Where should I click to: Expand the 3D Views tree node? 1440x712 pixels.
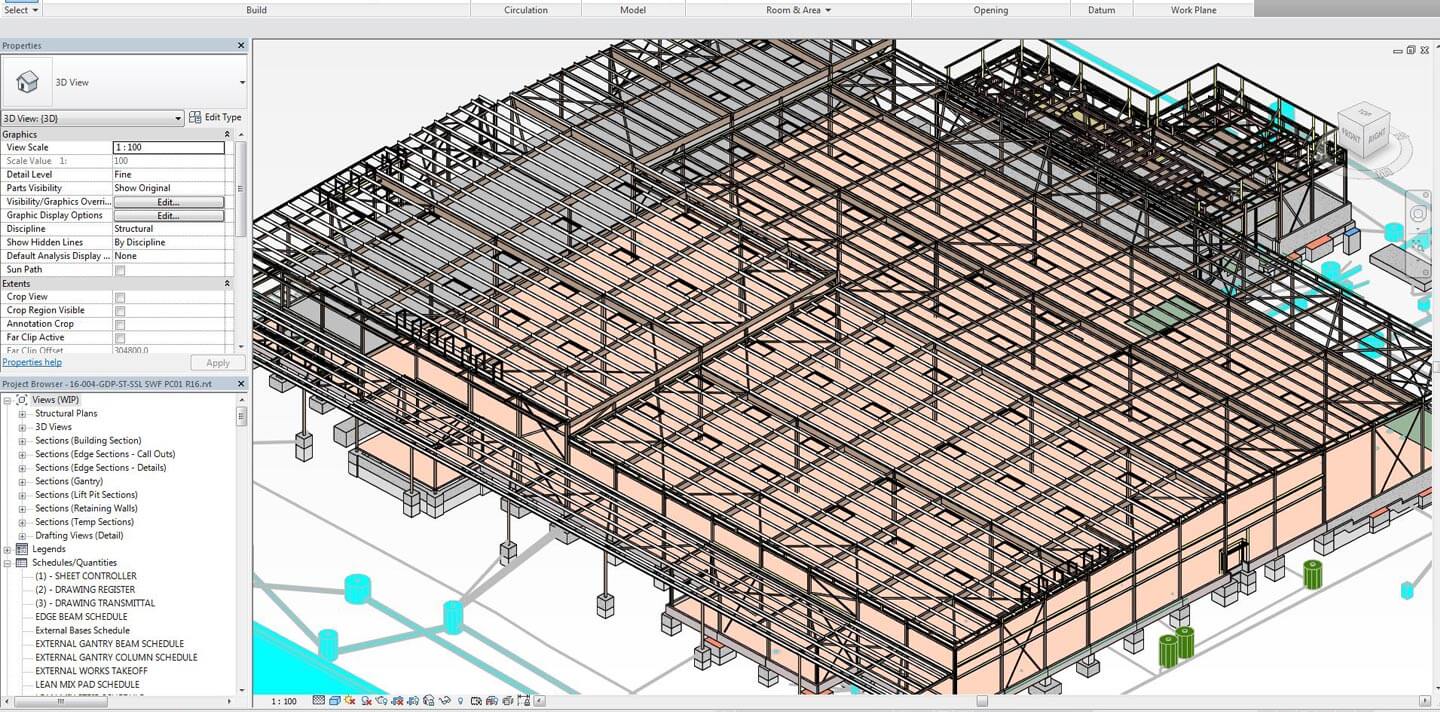[22, 427]
